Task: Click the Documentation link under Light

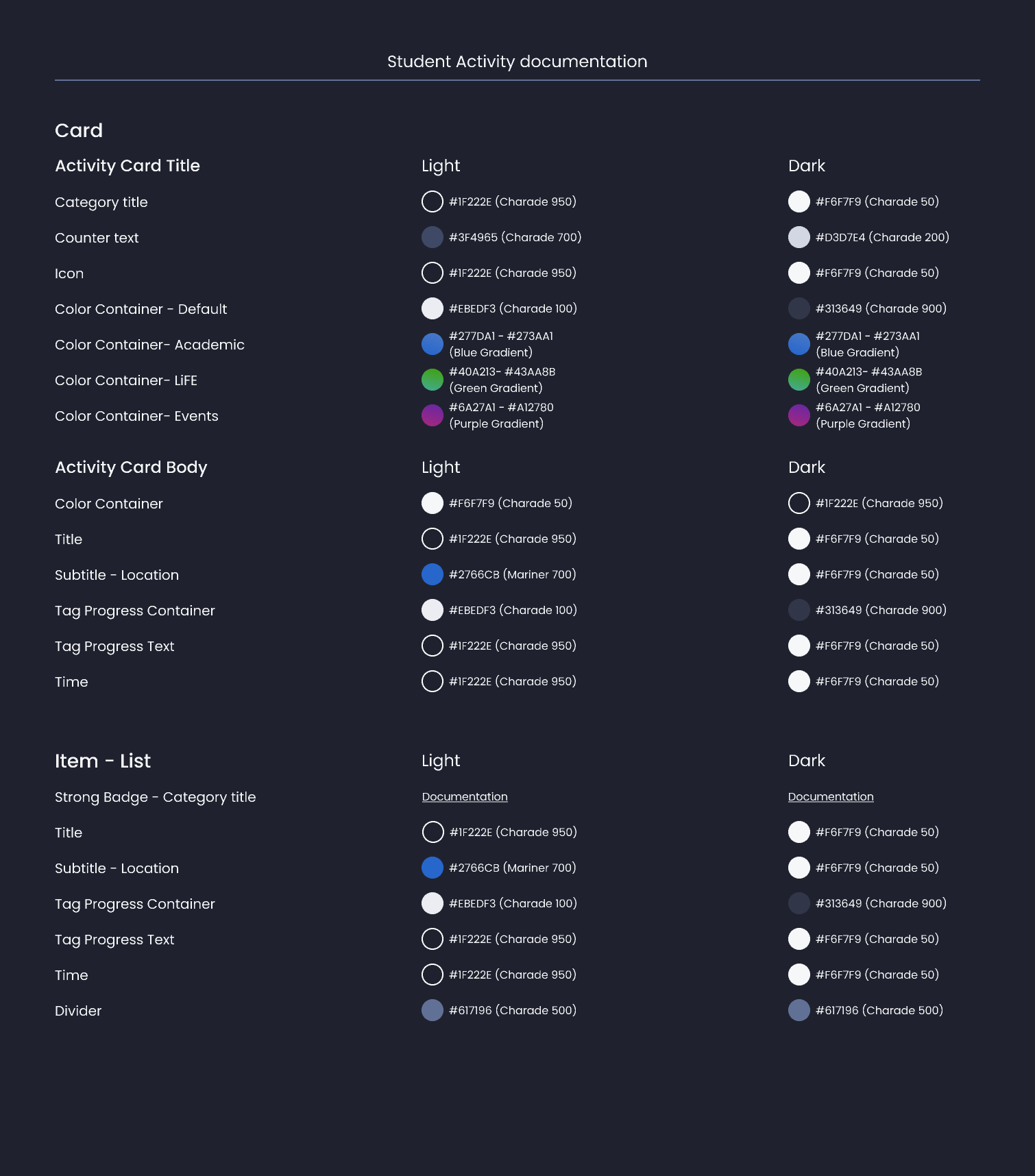Action: pyautogui.click(x=465, y=797)
